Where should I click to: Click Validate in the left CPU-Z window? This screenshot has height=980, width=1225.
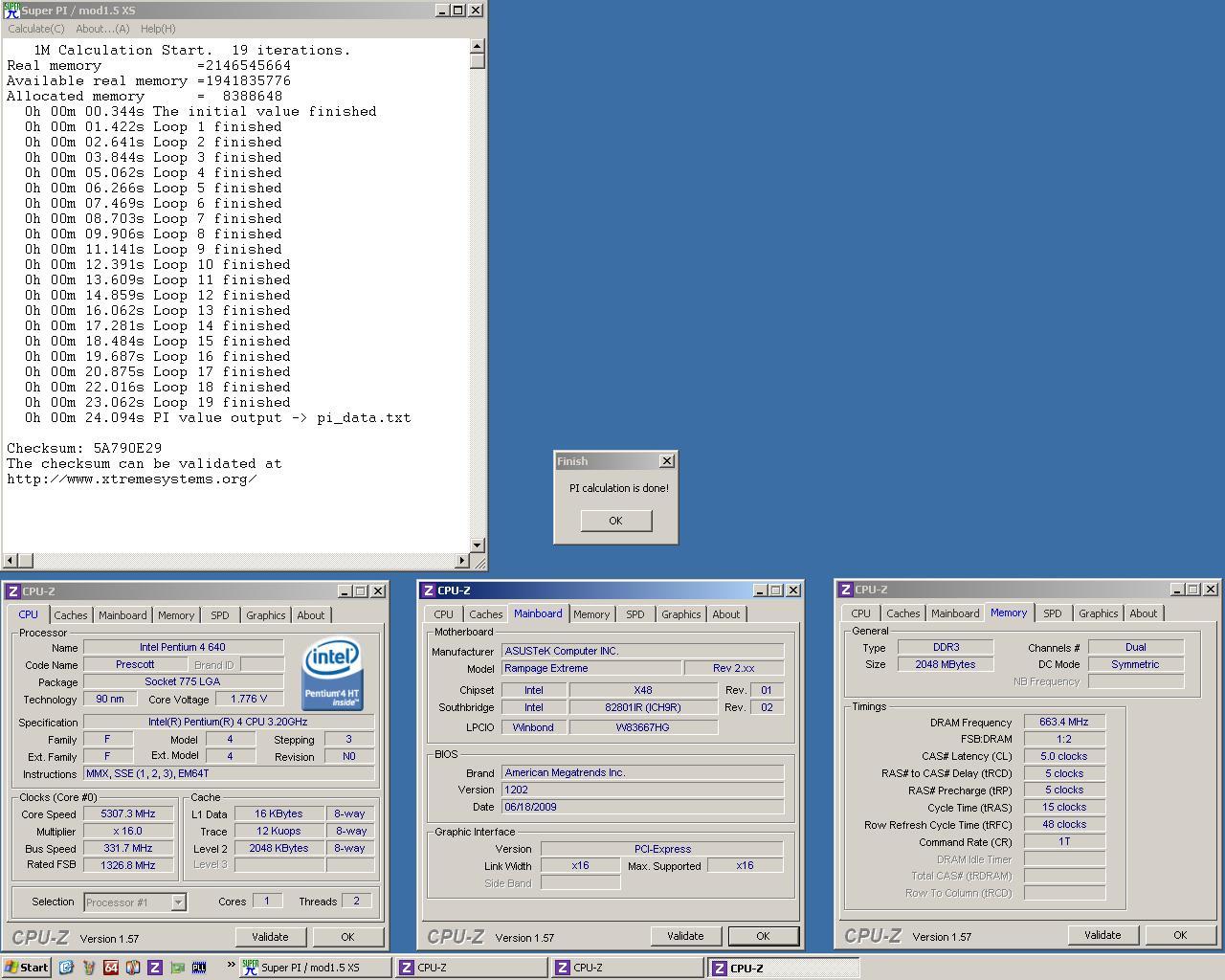point(270,937)
